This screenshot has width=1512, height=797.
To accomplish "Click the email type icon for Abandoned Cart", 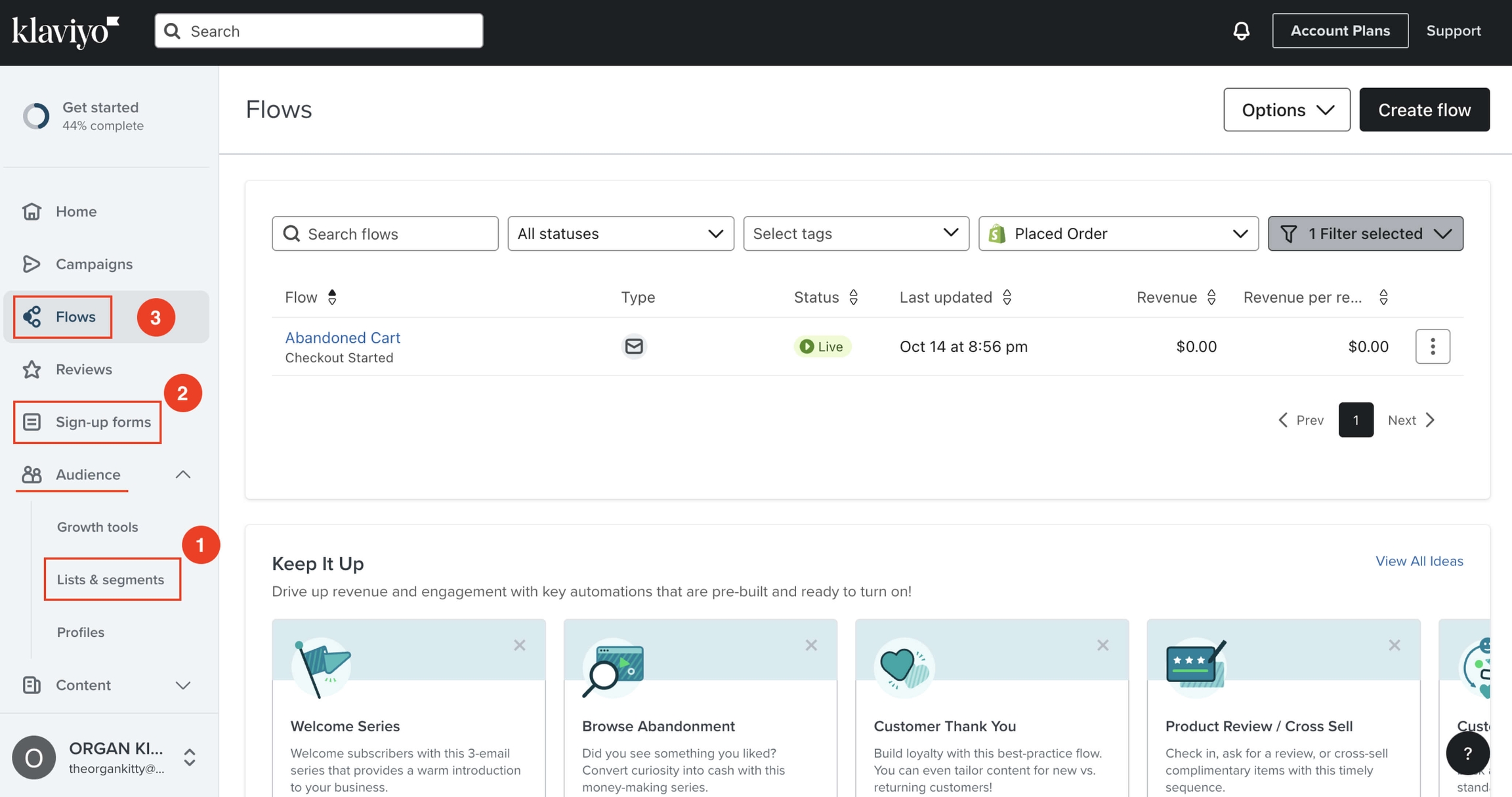I will click(634, 346).
